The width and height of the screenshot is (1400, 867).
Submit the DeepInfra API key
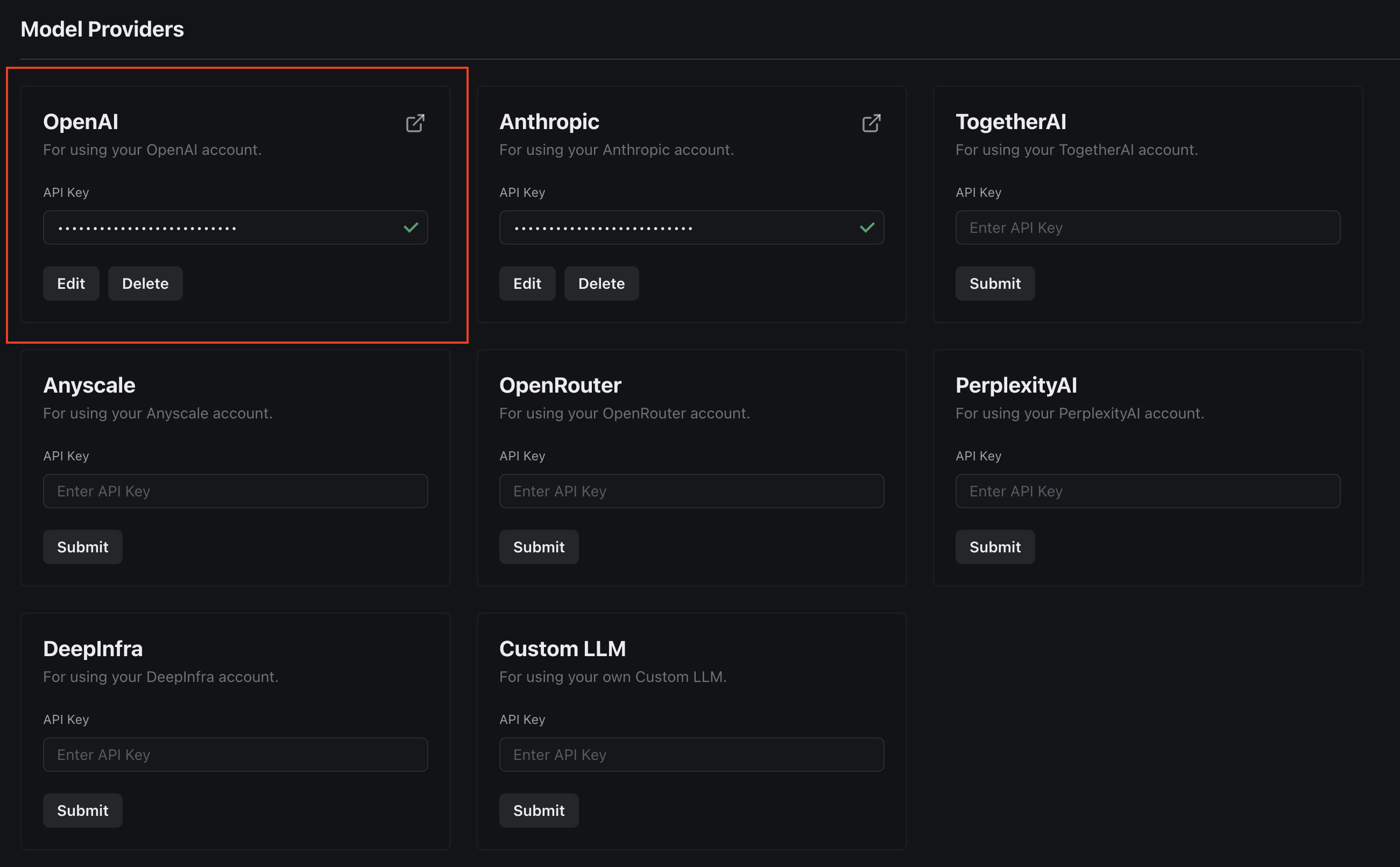(82, 809)
